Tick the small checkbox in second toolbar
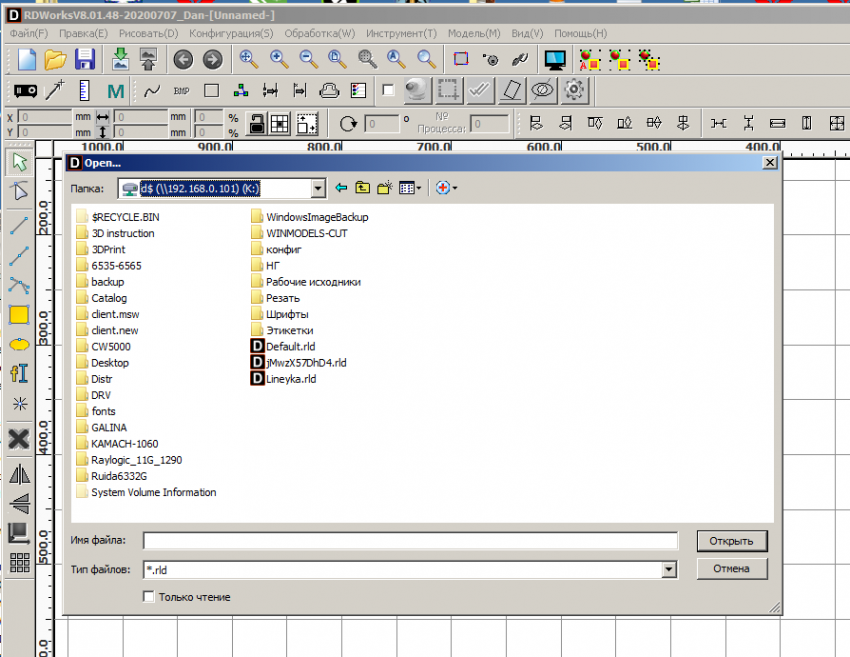This screenshot has width=850, height=657. [388, 90]
